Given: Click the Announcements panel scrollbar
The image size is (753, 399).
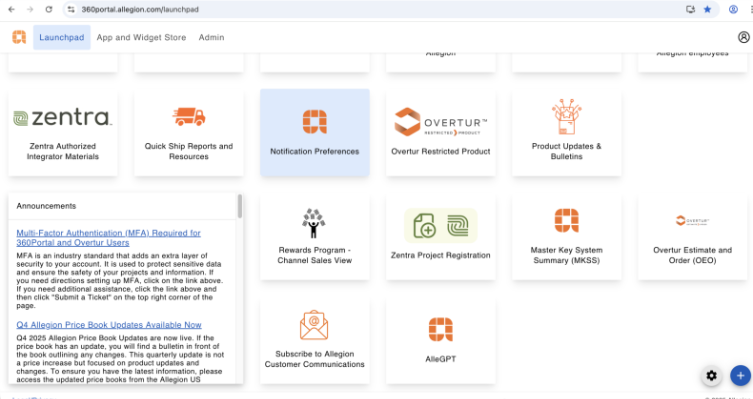Looking at the screenshot, I should click(240, 206).
